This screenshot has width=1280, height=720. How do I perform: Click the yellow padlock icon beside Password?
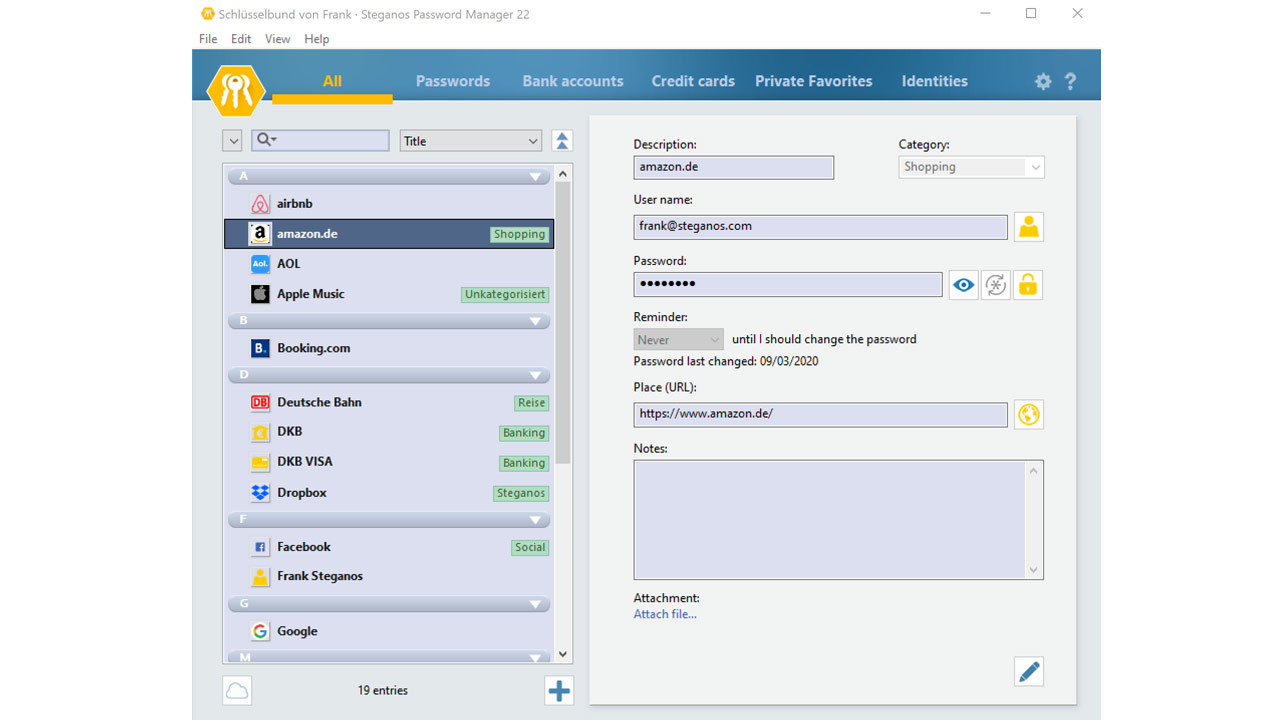coord(1028,285)
